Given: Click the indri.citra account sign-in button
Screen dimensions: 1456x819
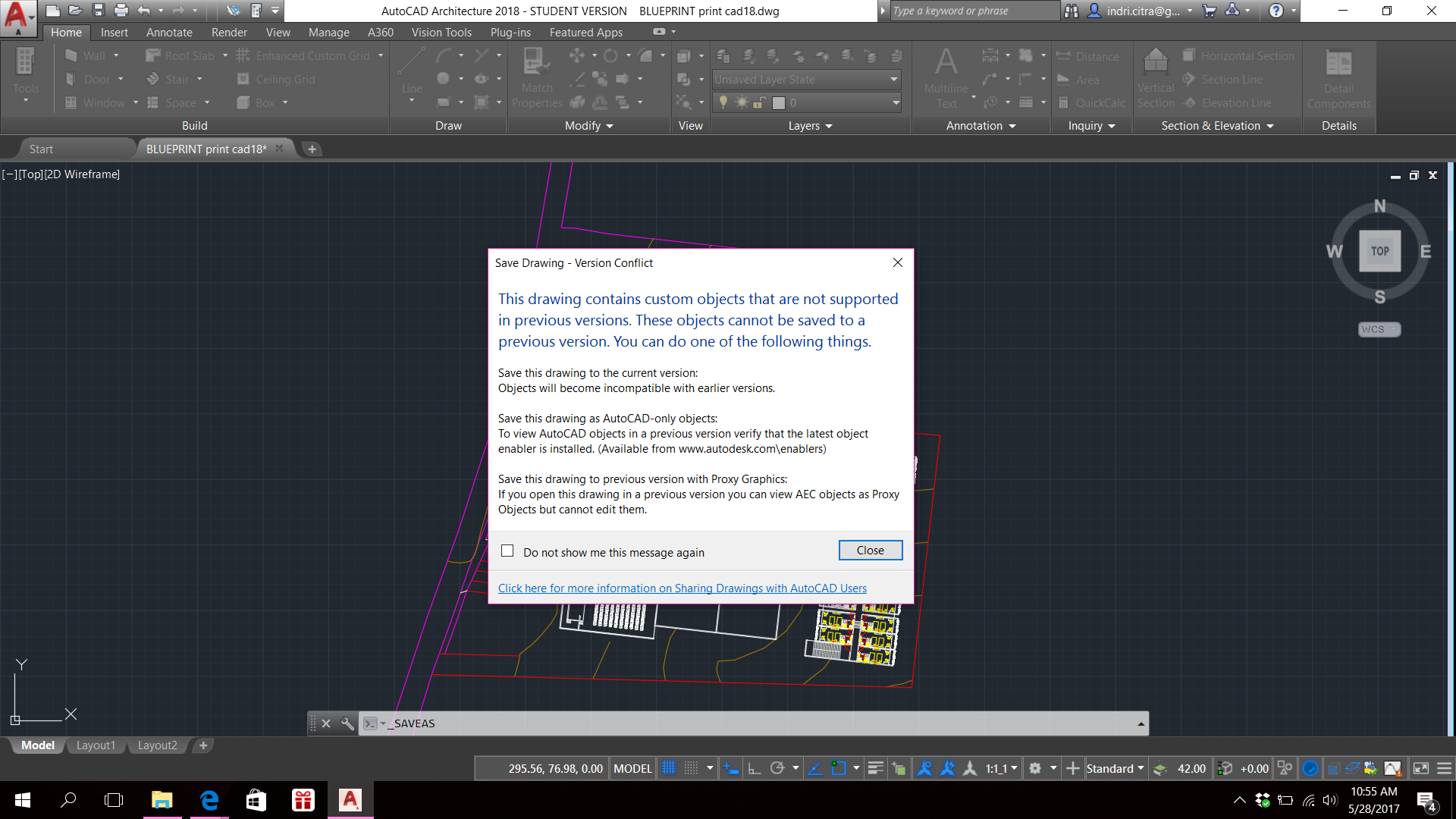Looking at the screenshot, I should pyautogui.click(x=1141, y=11).
